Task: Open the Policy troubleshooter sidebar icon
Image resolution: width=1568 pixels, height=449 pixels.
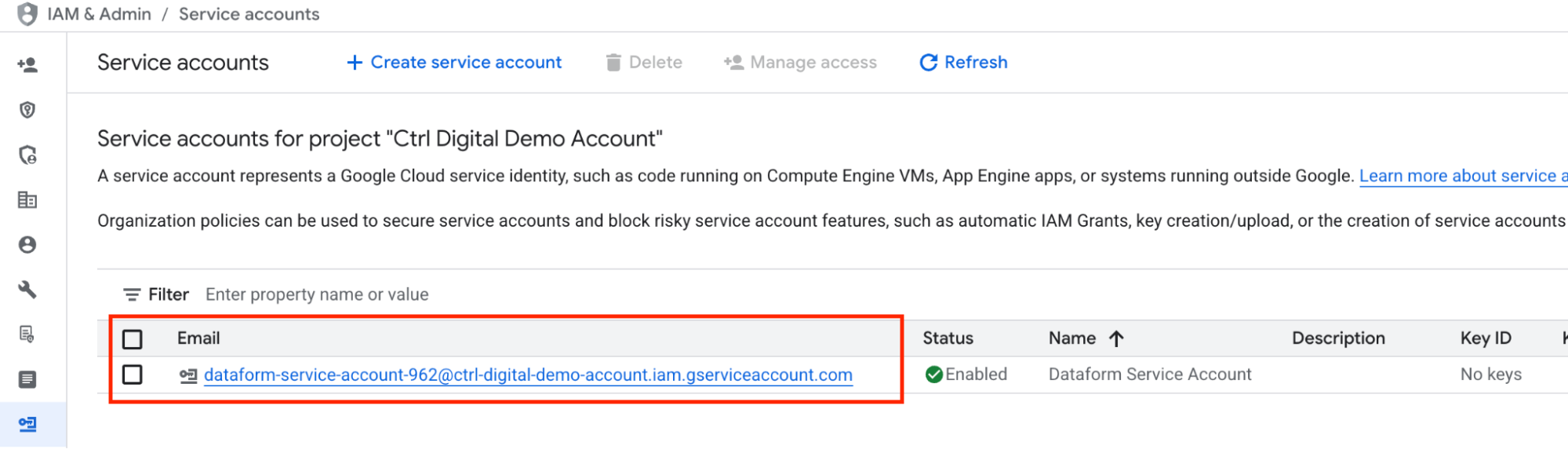Action: [x=27, y=155]
